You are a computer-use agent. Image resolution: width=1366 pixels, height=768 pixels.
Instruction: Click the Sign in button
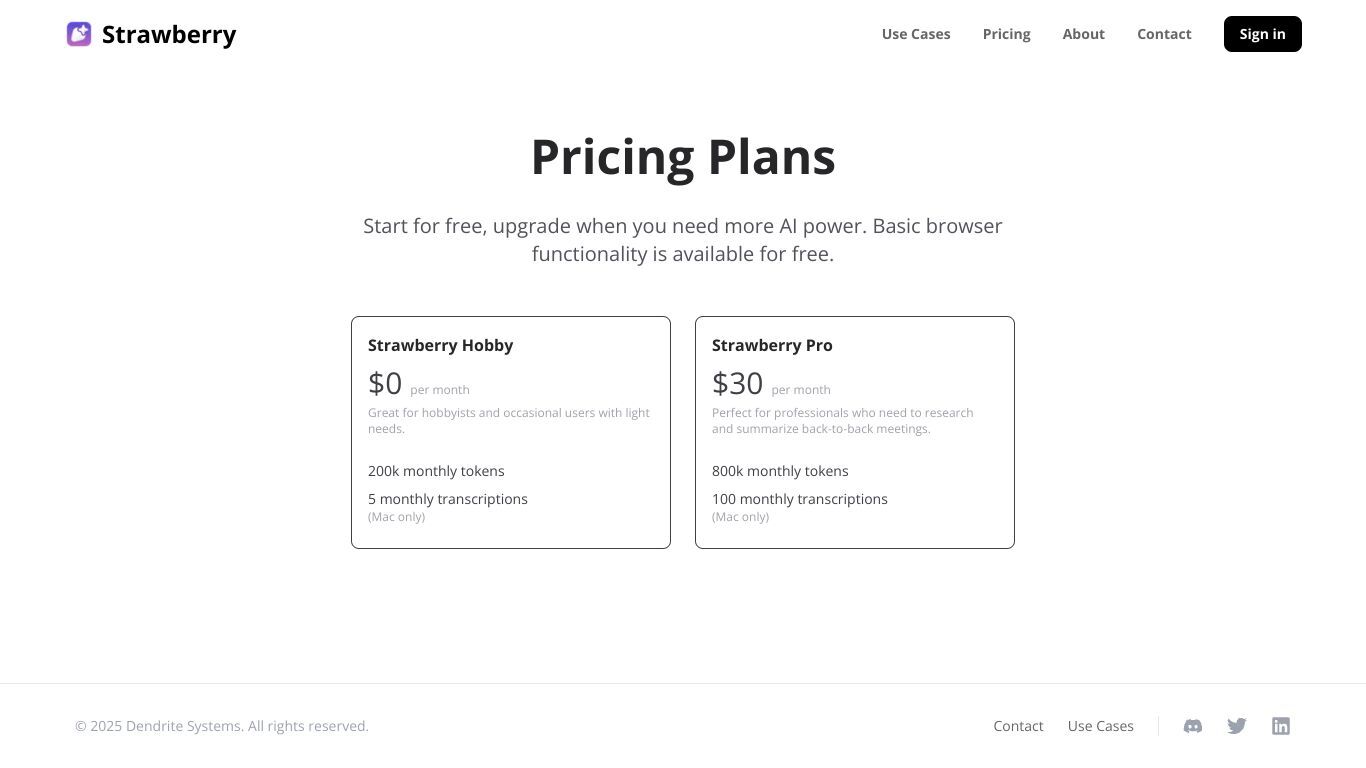pyautogui.click(x=1262, y=34)
